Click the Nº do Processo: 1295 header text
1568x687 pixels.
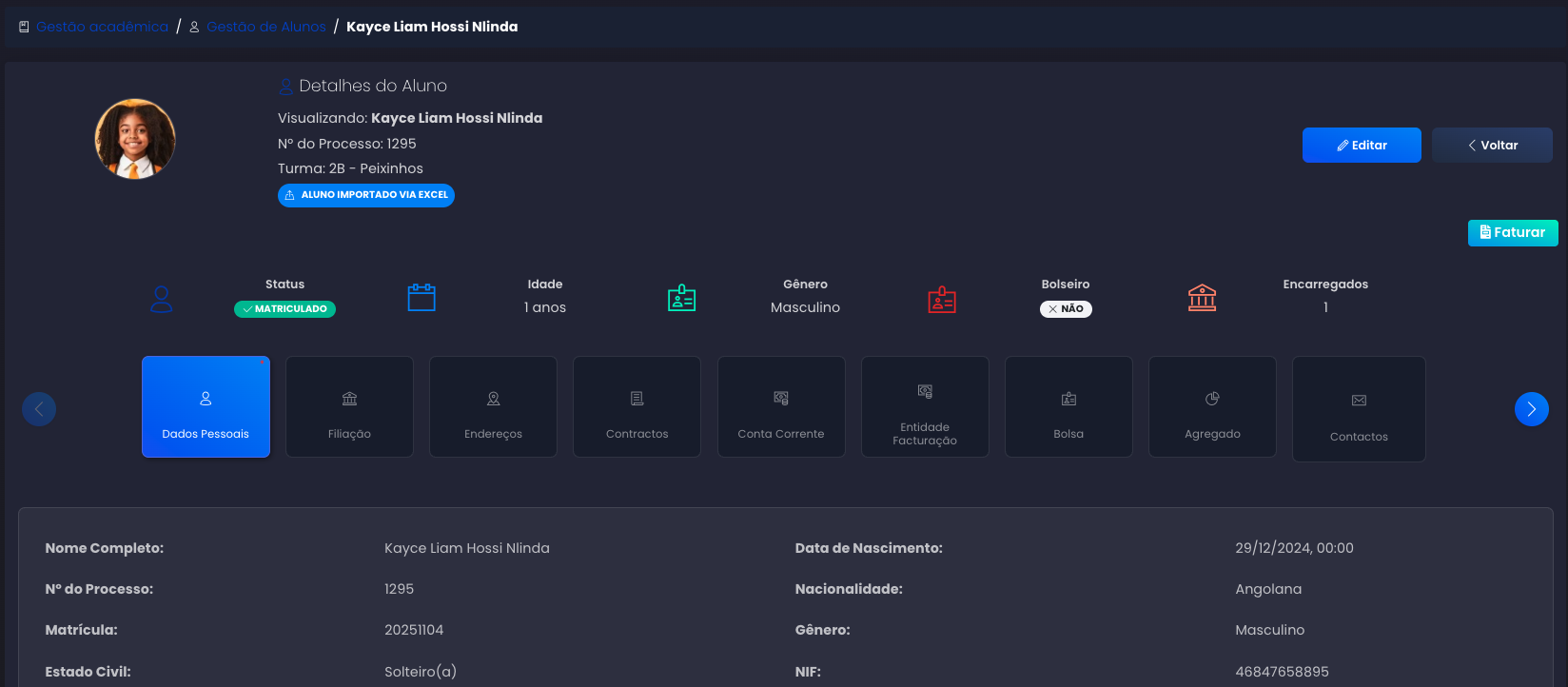tap(347, 144)
